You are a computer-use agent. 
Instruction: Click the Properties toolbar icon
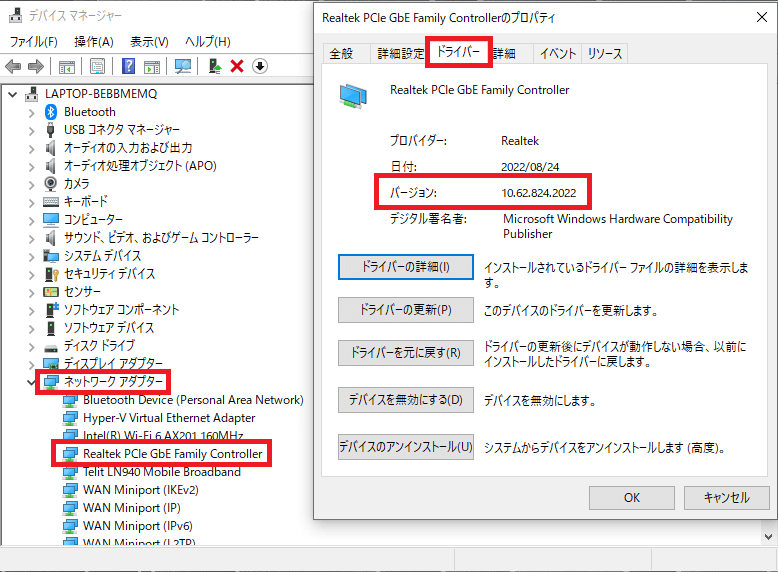(x=97, y=66)
